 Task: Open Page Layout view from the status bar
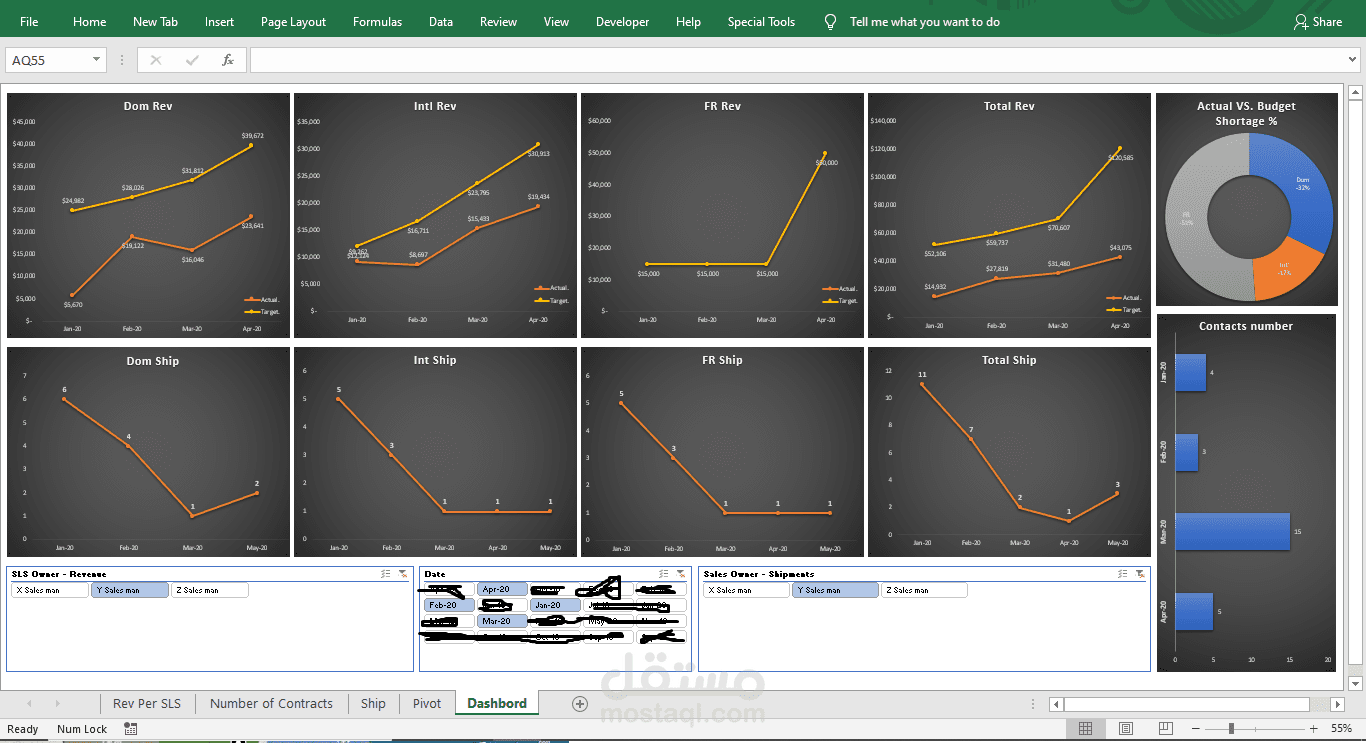point(1126,728)
